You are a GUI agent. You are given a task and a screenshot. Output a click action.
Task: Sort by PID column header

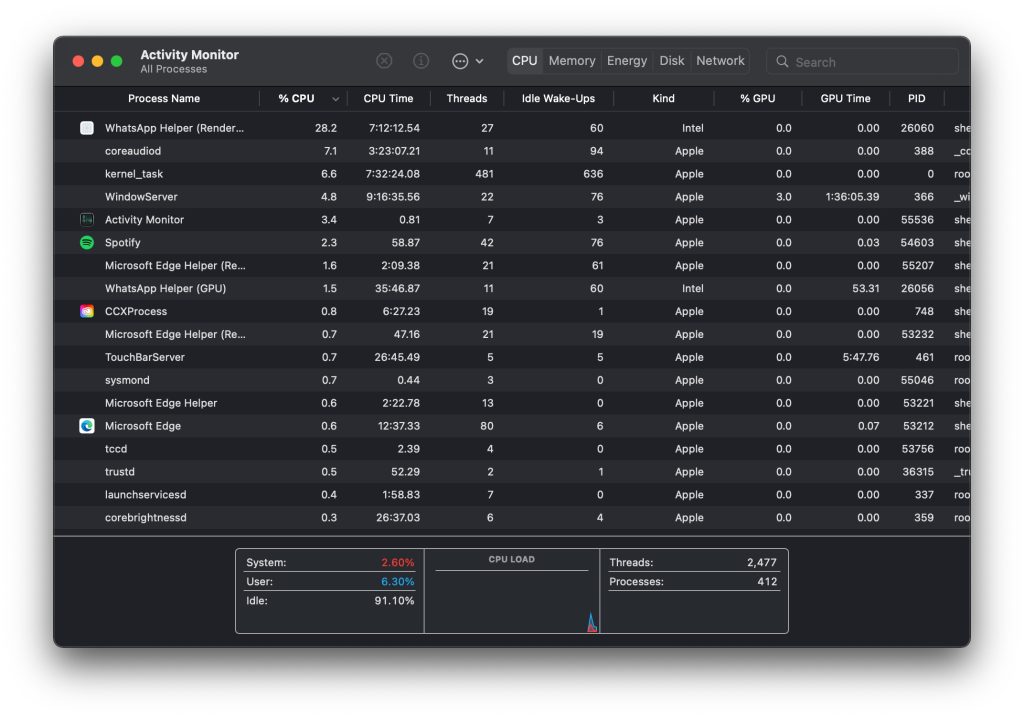click(x=916, y=99)
